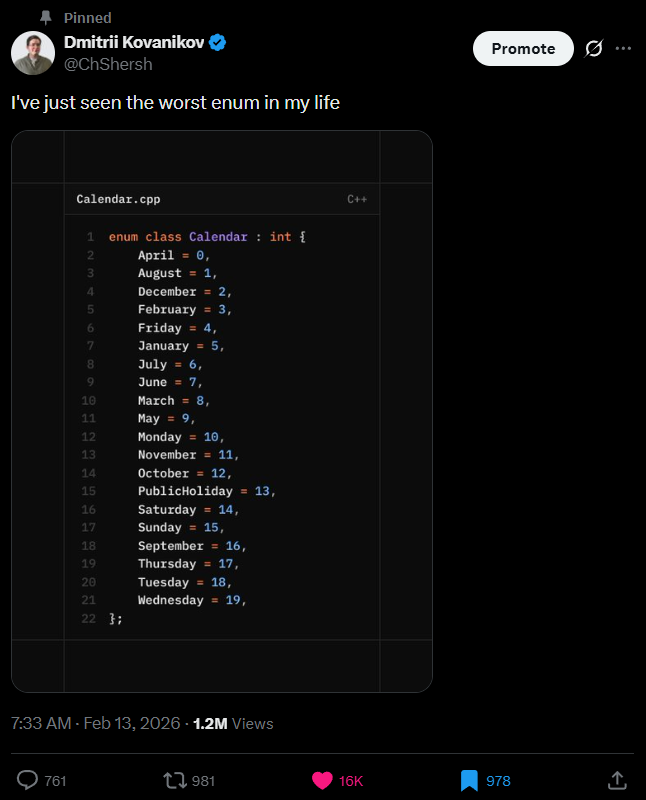Click the 'May = 9,' line
Viewport: 646px width, 800px height.
click(x=167, y=418)
